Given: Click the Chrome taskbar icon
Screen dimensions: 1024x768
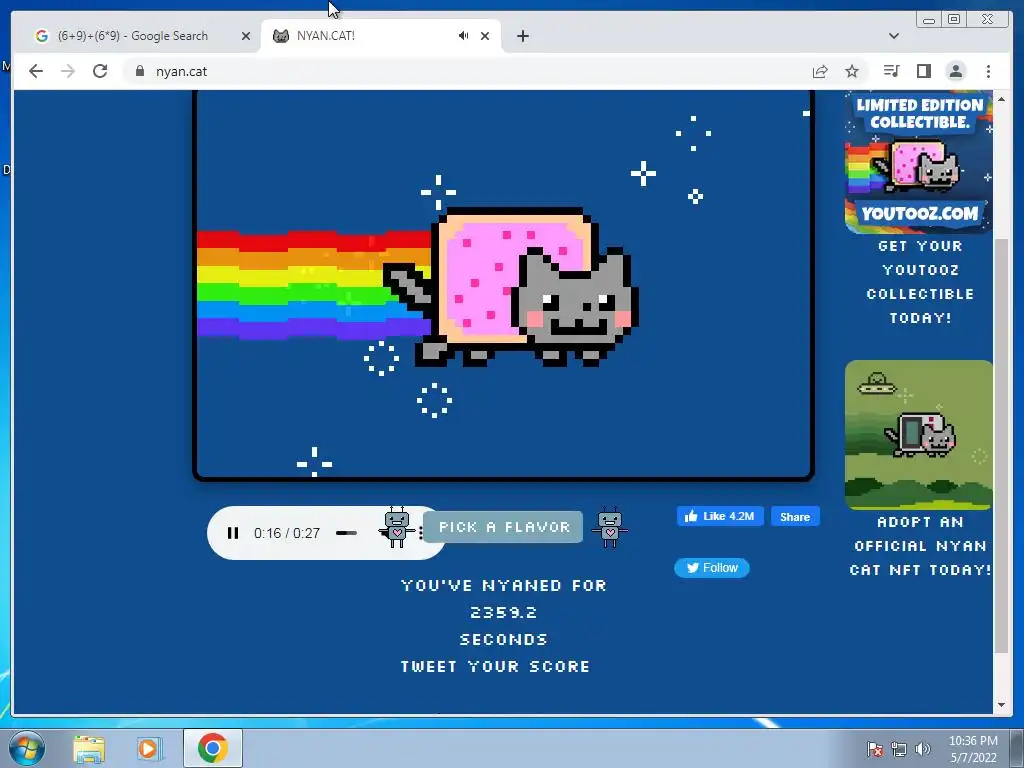Looking at the screenshot, I should 212,748.
